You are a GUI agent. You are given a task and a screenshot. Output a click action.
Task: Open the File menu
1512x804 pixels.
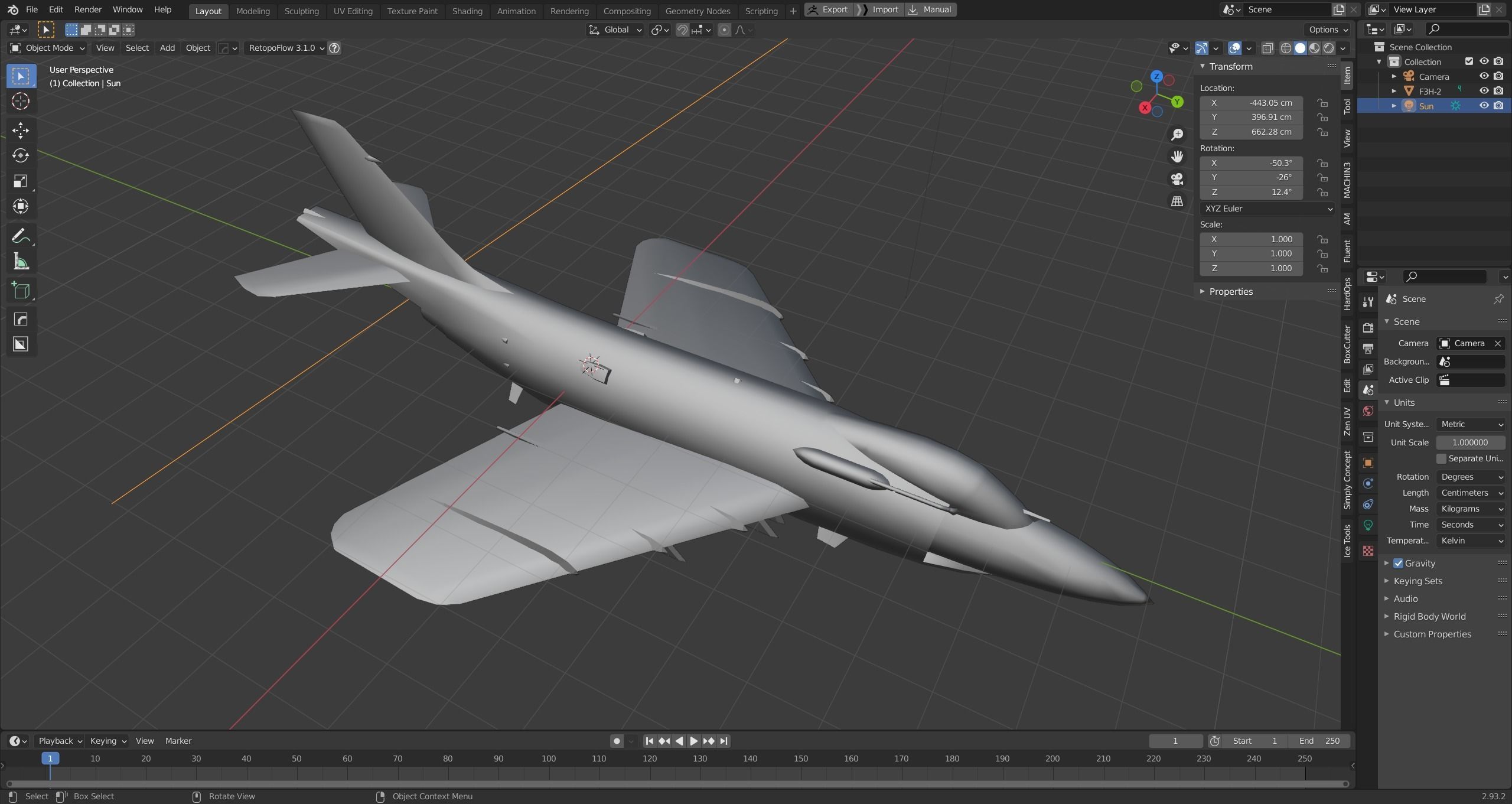pyautogui.click(x=32, y=9)
